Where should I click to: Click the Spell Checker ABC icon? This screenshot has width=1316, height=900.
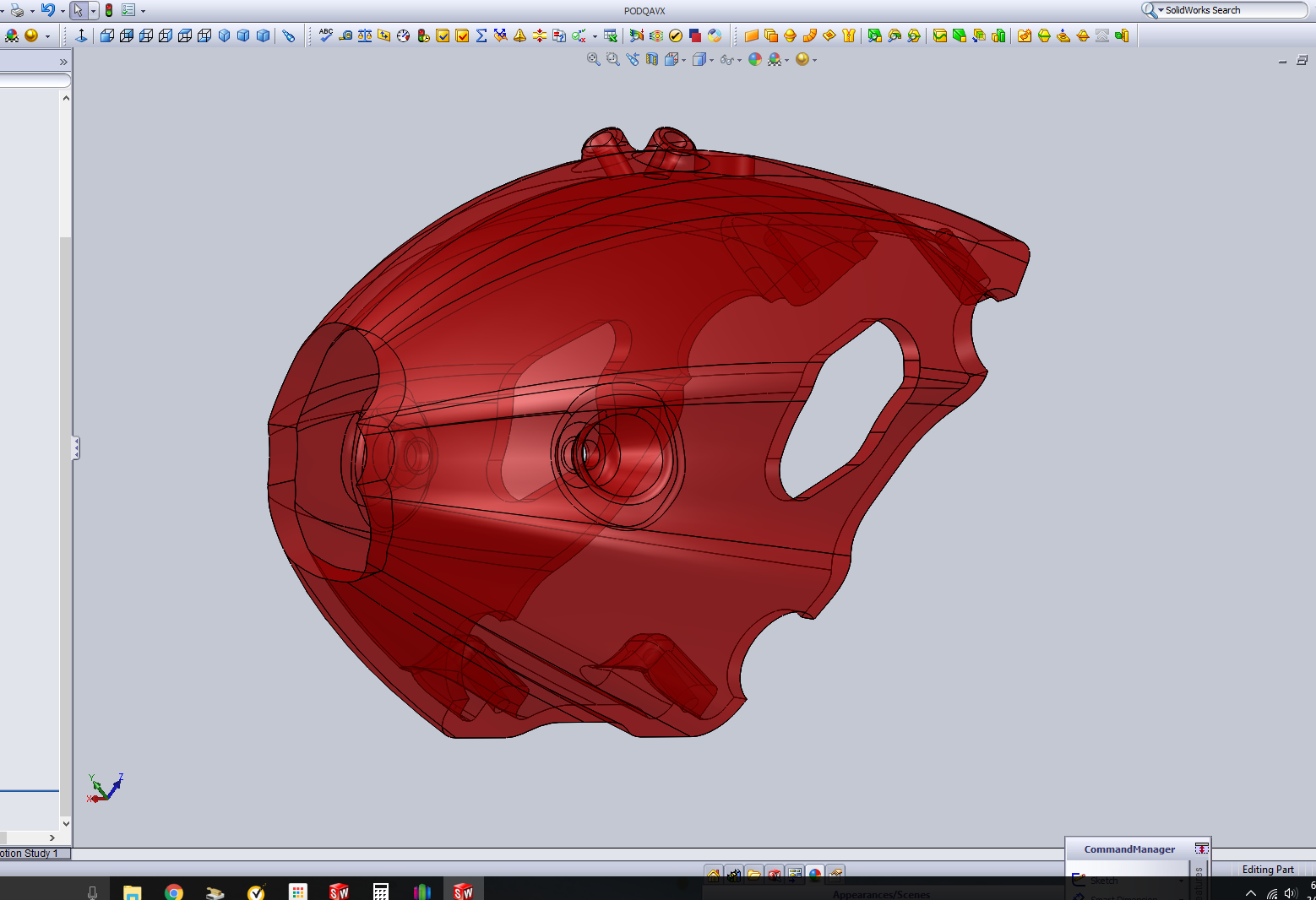[x=326, y=35]
